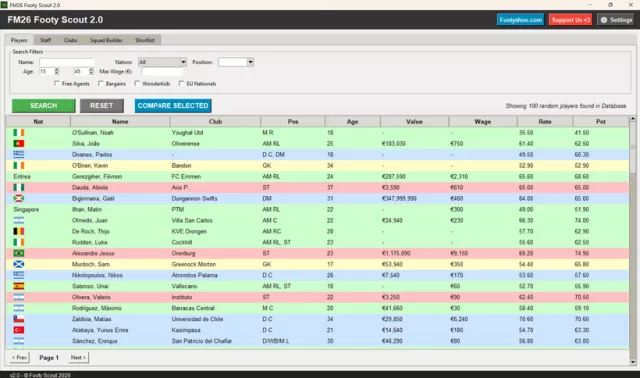Click the Greece flag beside Nikolopoulos, Nikos
This screenshot has height=378, width=640.
point(19,275)
